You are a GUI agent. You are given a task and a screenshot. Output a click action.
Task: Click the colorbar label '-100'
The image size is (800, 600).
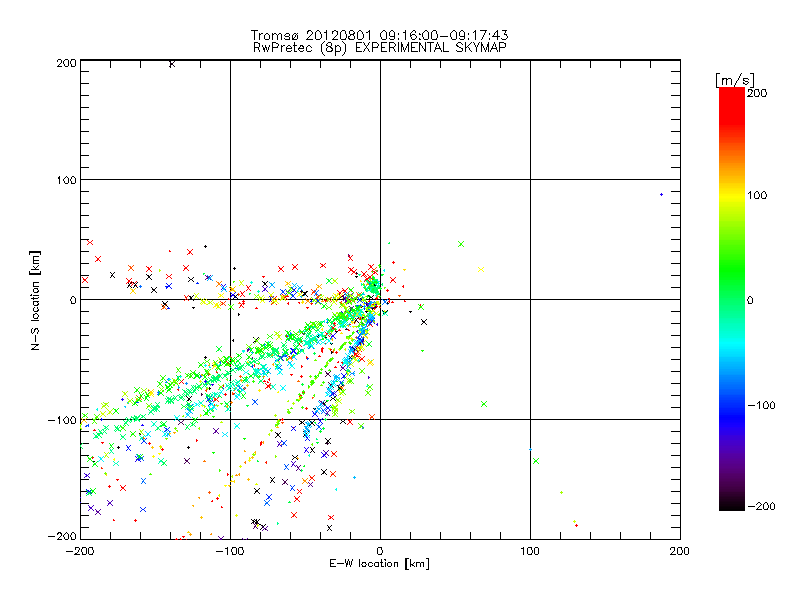(x=761, y=405)
